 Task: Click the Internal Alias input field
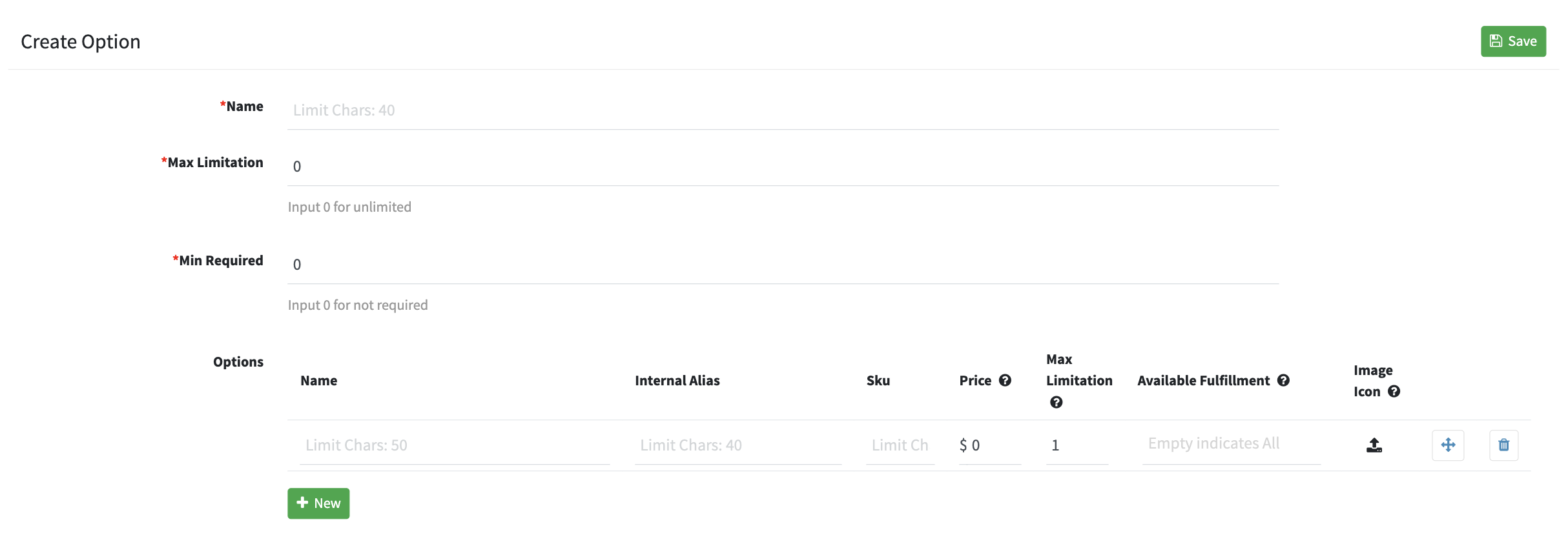[738, 445]
